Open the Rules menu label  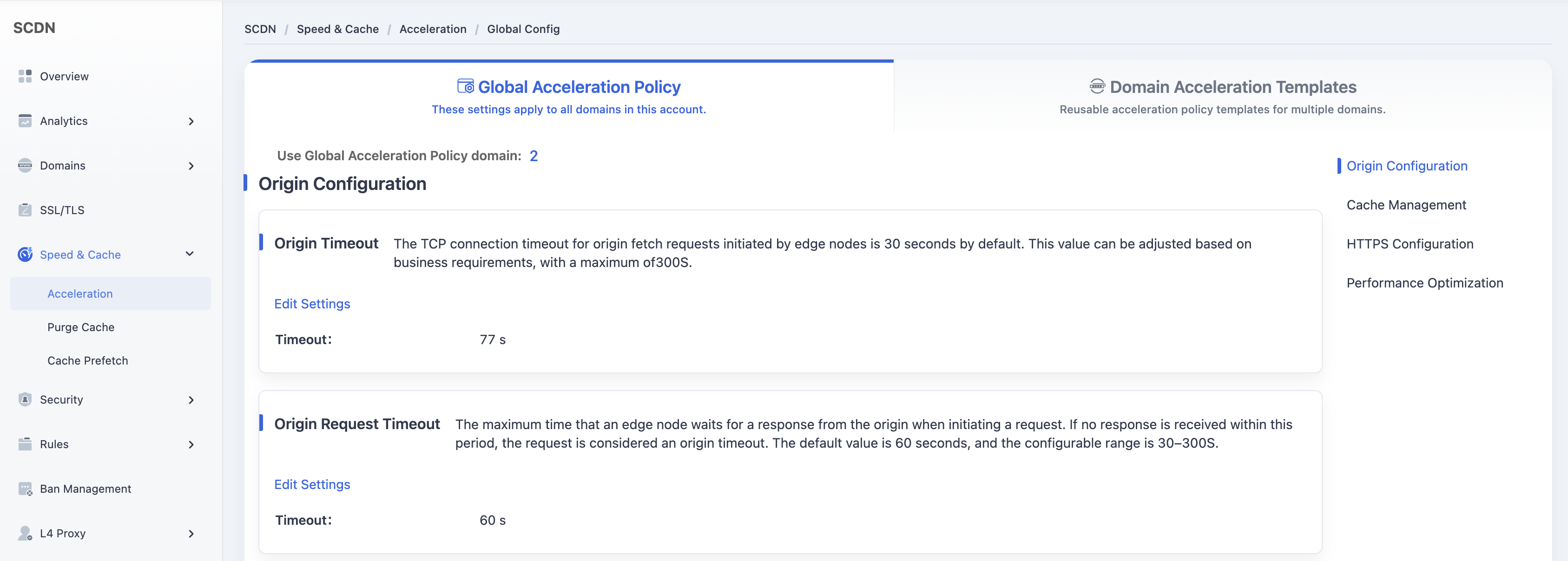[x=54, y=444]
